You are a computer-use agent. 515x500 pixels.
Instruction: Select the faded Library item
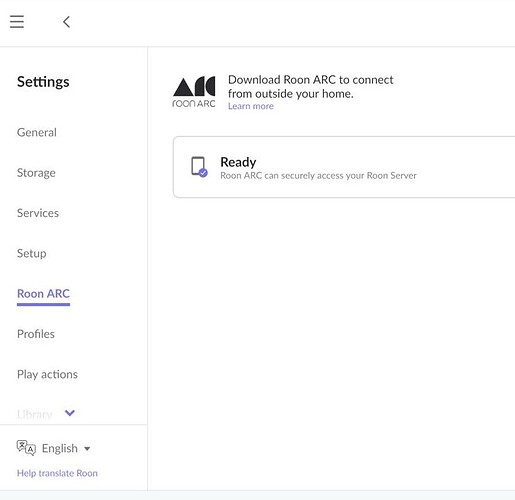[x=35, y=414]
